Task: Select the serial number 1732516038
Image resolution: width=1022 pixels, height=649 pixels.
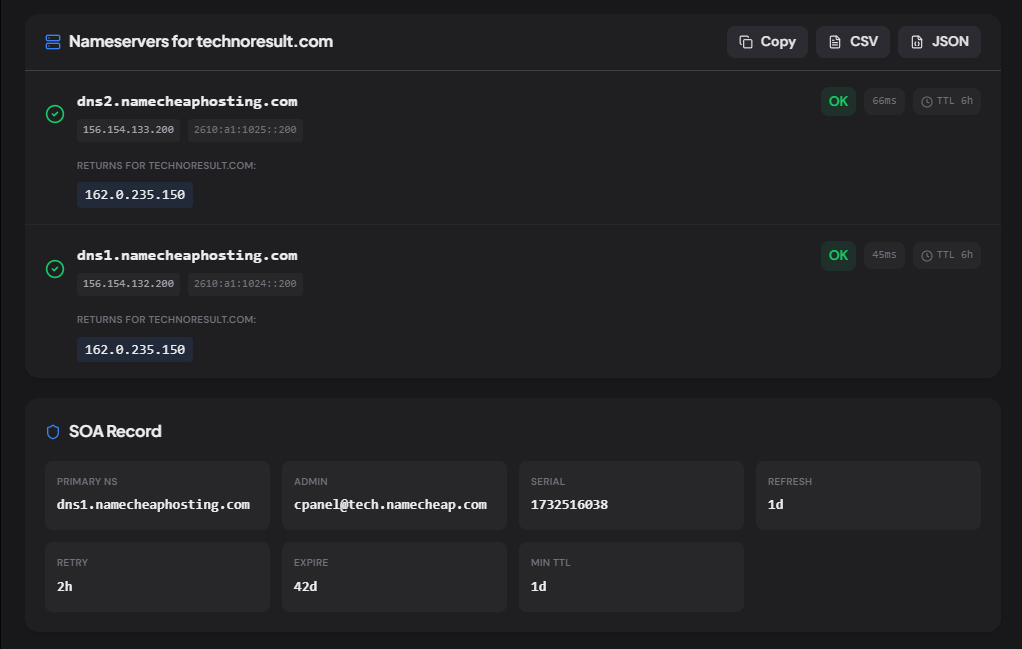Action: coord(569,504)
